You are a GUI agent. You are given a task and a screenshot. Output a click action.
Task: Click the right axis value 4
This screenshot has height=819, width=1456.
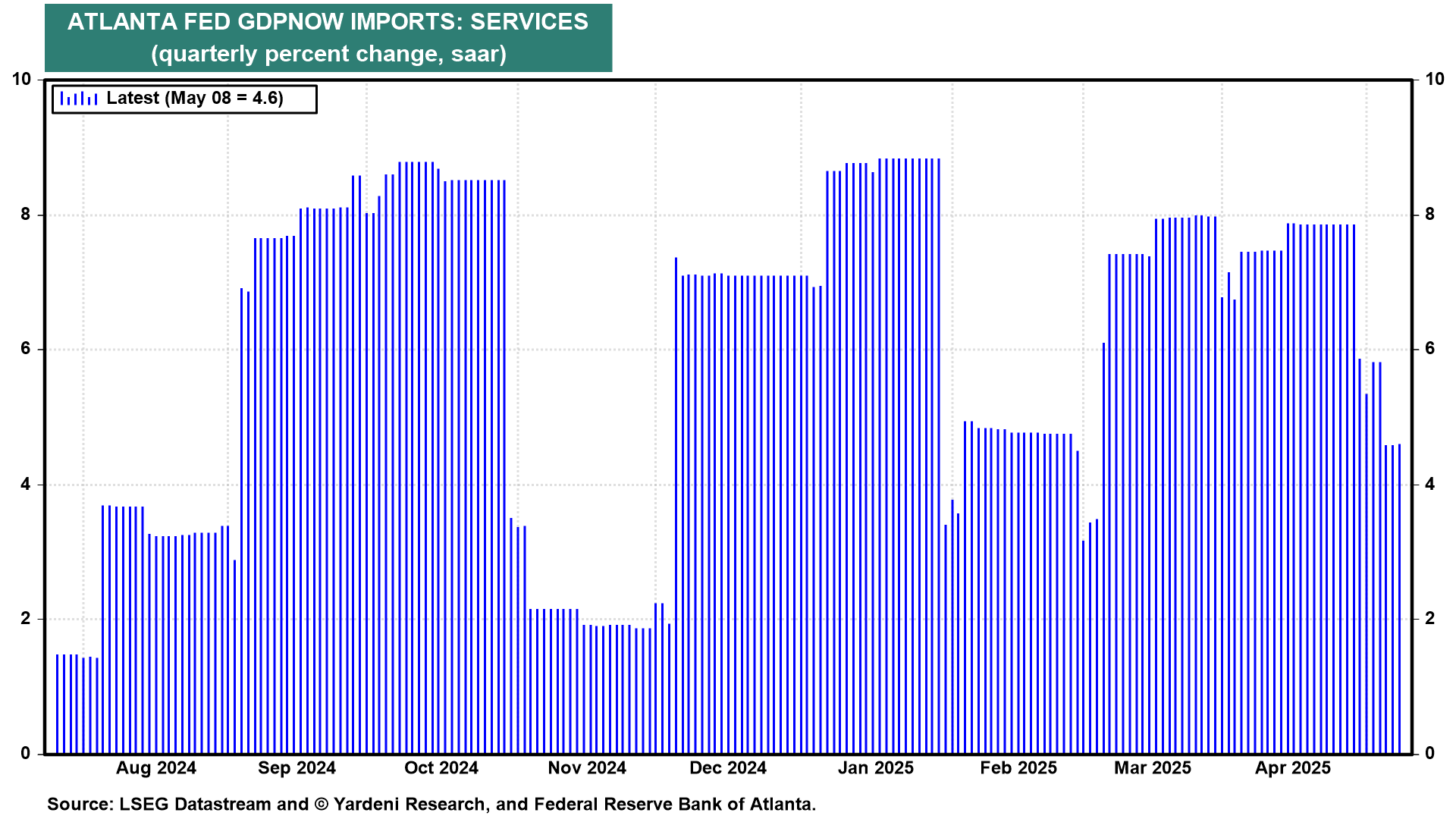tap(1430, 484)
